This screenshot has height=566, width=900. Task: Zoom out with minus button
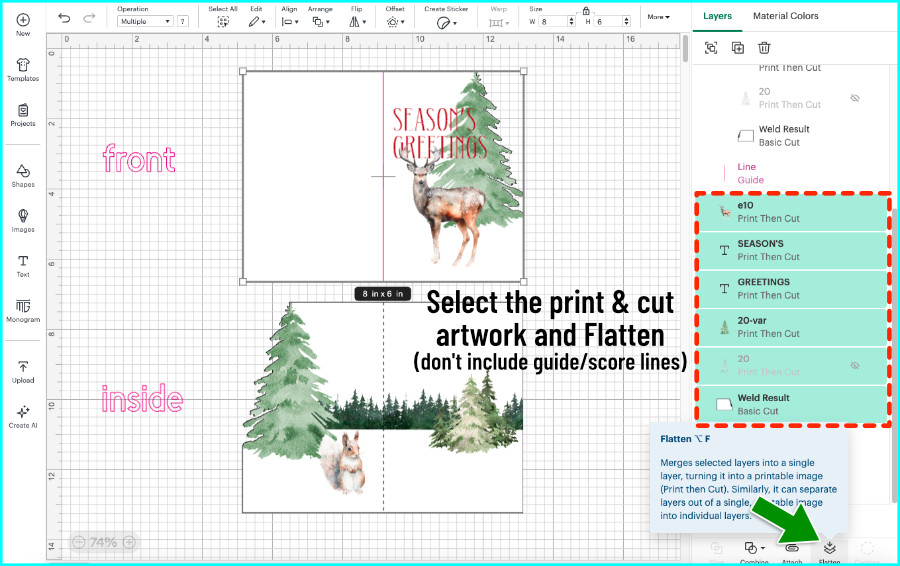(x=79, y=542)
